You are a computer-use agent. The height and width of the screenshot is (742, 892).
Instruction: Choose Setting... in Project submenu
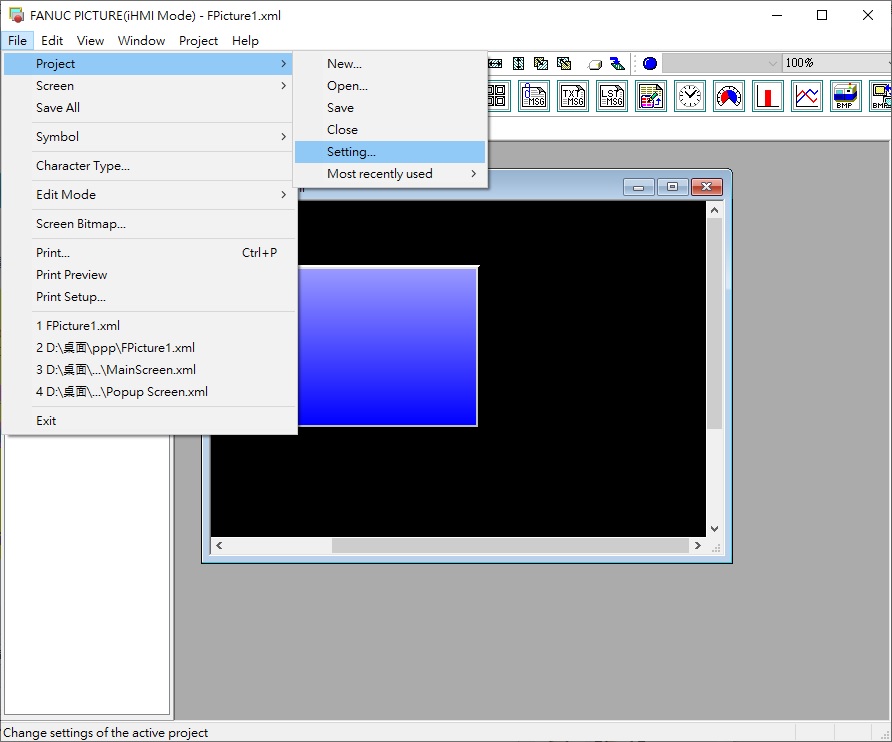tap(351, 152)
